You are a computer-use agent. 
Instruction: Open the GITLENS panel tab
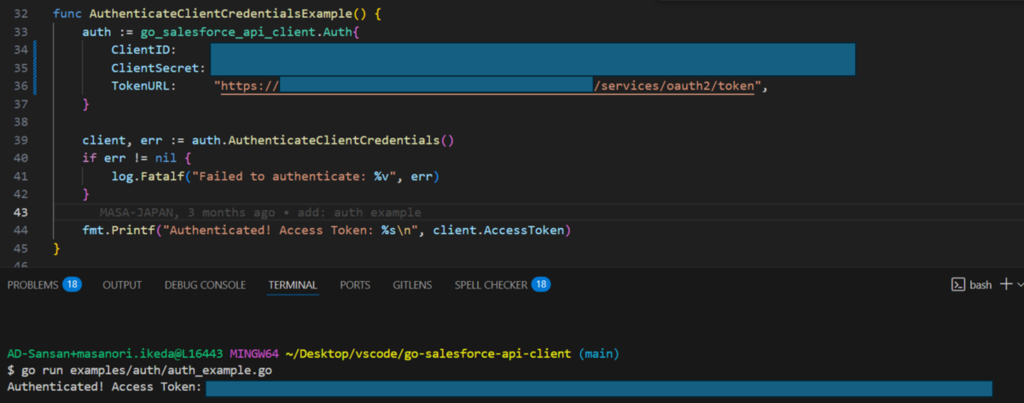412,285
